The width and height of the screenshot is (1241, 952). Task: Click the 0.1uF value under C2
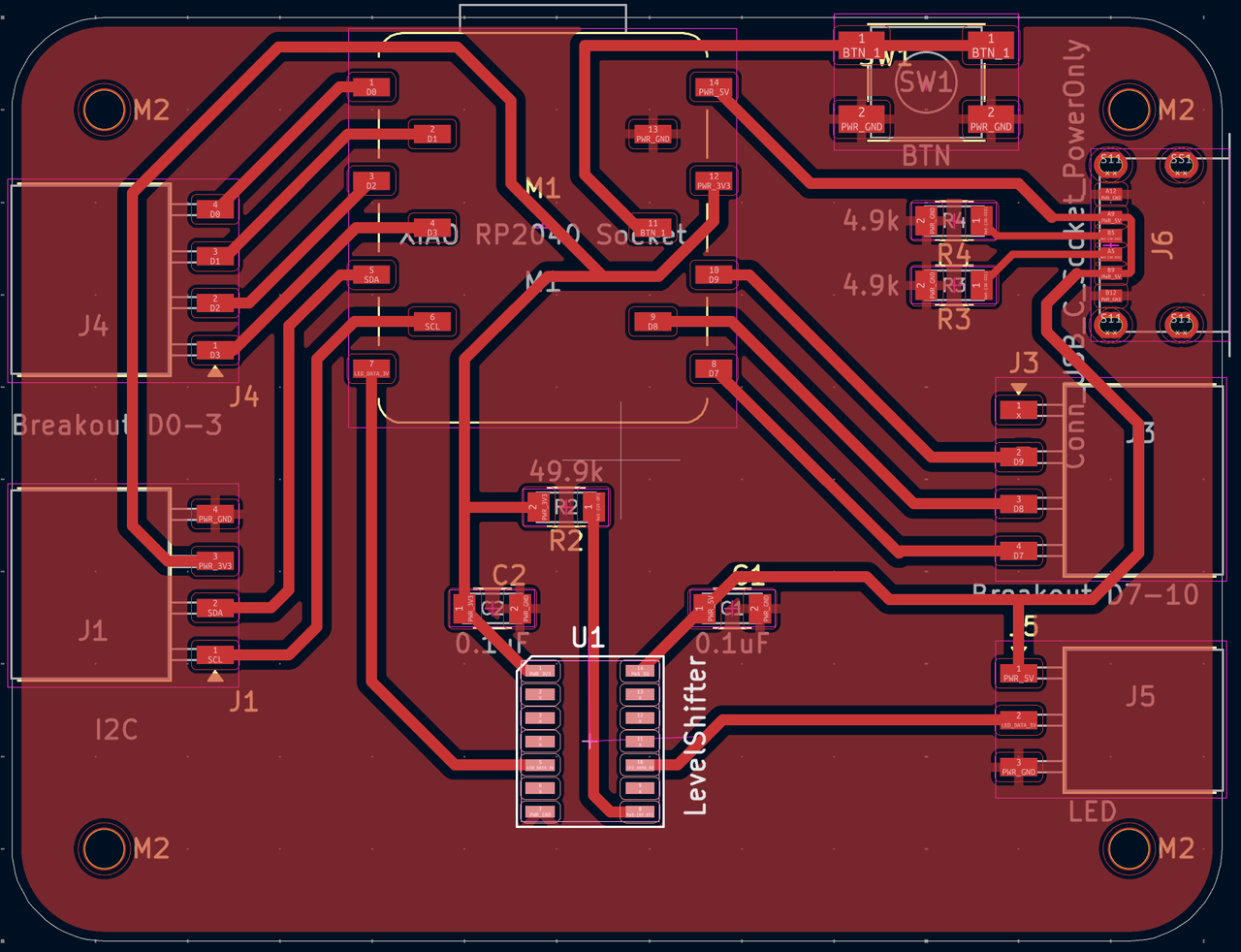point(493,643)
